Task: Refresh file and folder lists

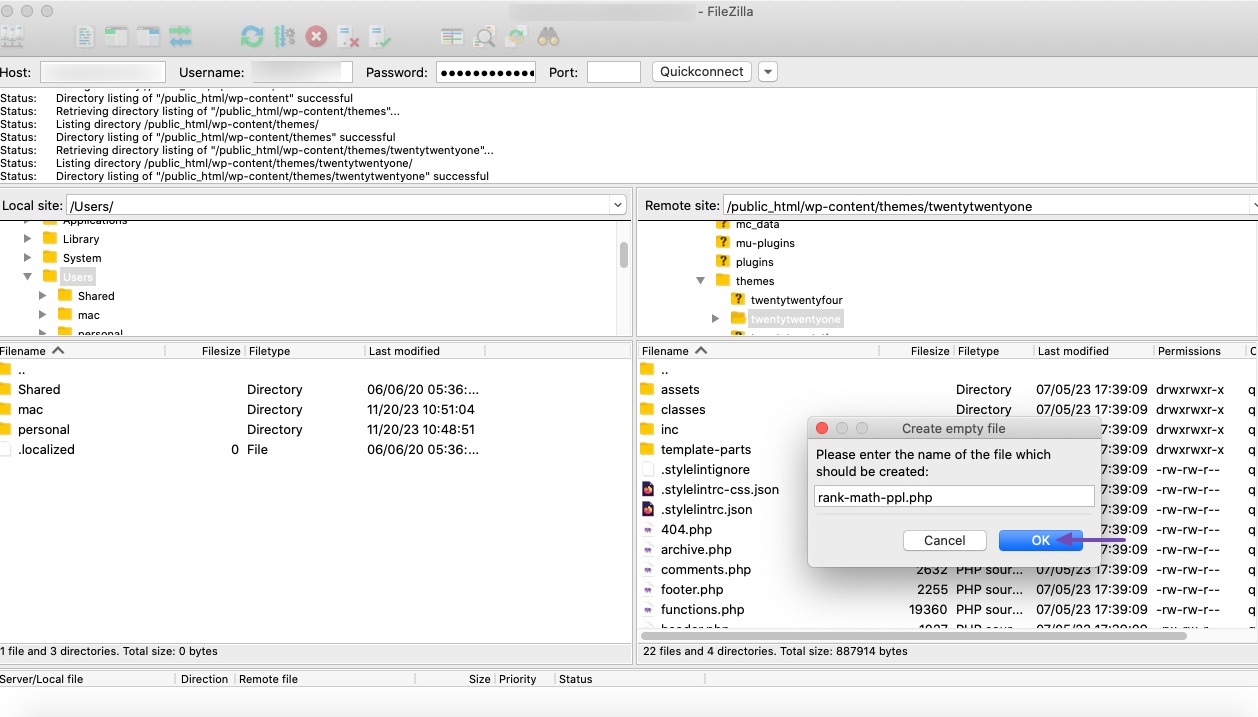Action: (252, 37)
